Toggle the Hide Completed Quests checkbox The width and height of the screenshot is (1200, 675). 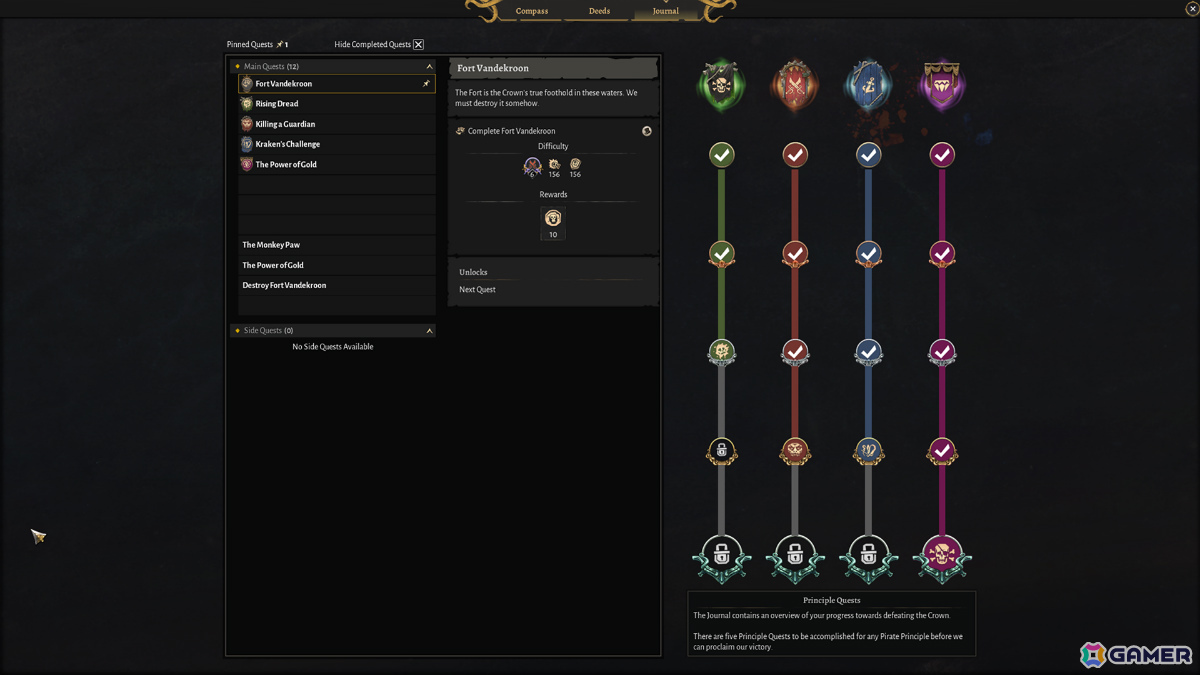[x=418, y=45]
